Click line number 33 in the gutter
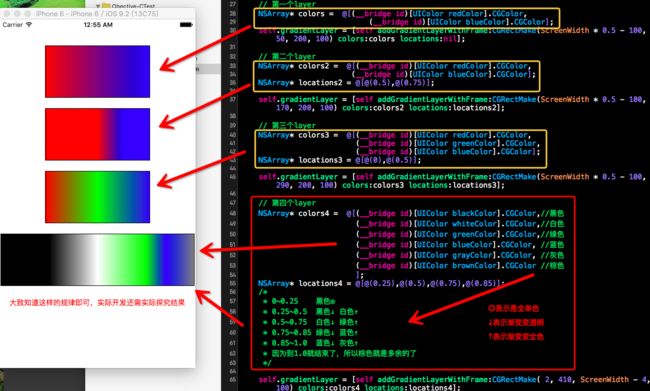 click(233, 66)
